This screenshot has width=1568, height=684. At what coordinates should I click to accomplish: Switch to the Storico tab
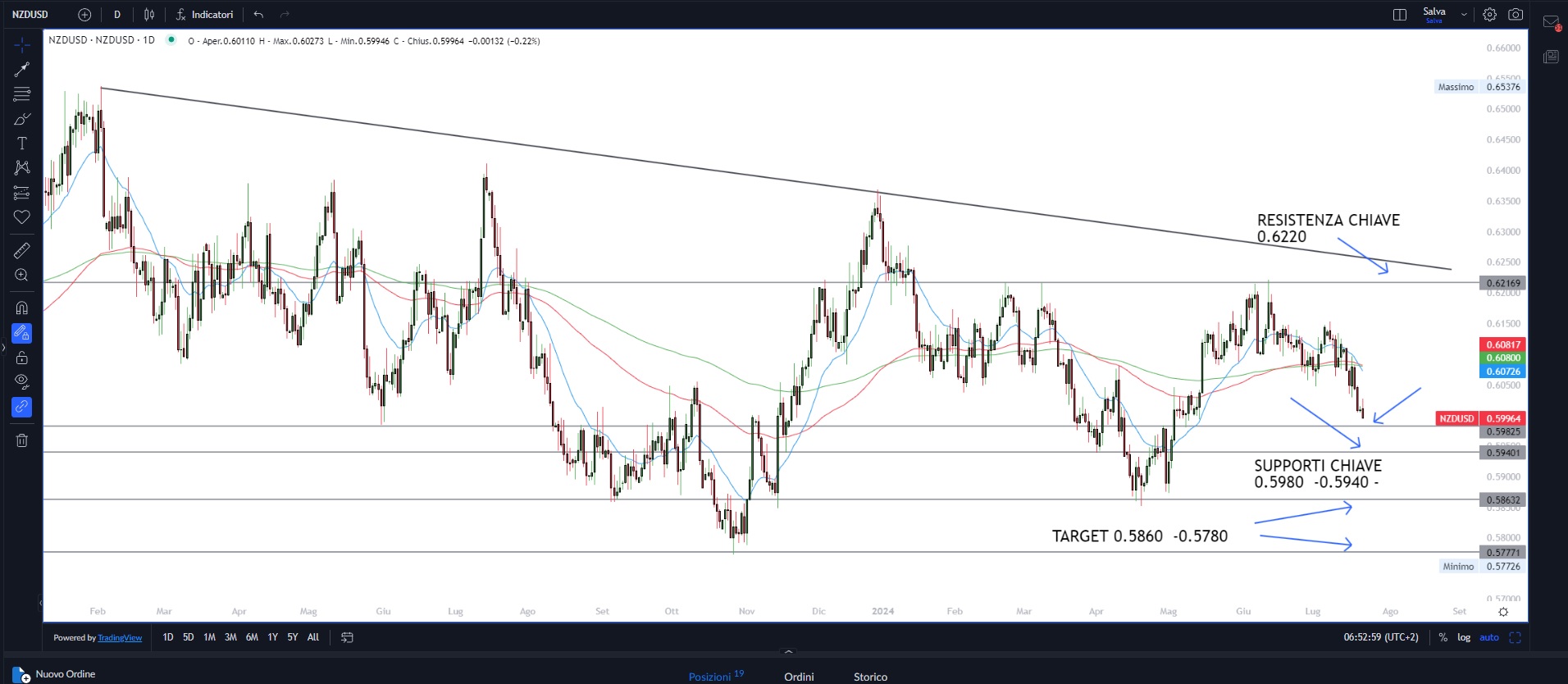(870, 677)
